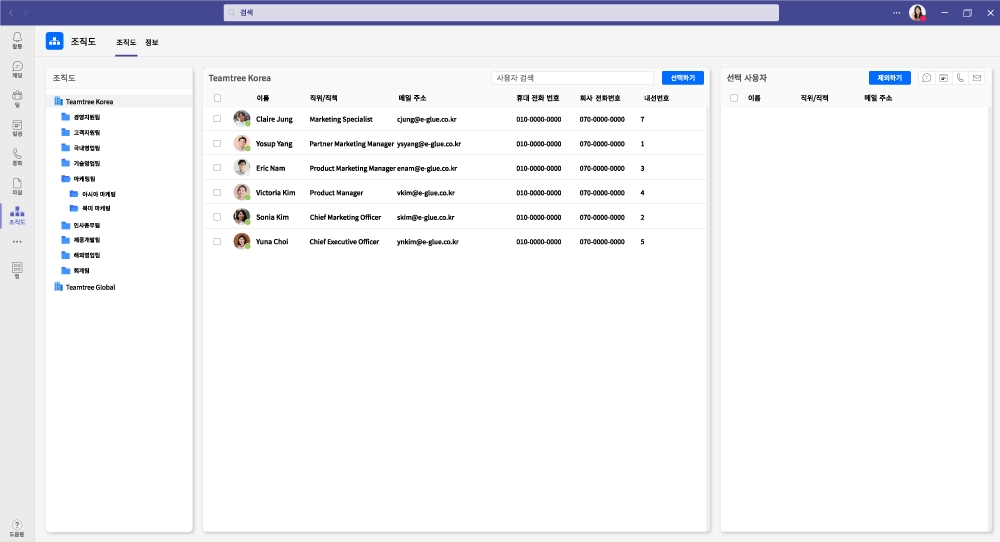Open the 채팅 (chat) icon in the sidebar
Image resolution: width=1000 pixels, height=542 pixels.
click(x=17, y=68)
